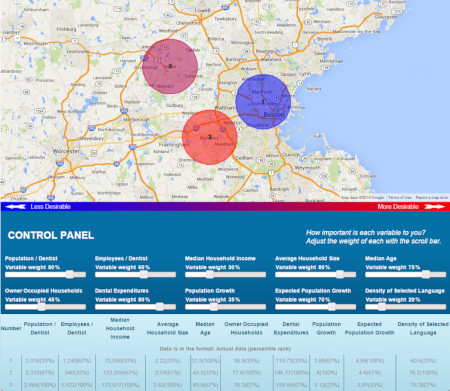Image resolution: width=450 pixels, height=391 pixels.
Task: Click 'Variable weight 60%' under Employees / Dentist
Action: [123, 267]
